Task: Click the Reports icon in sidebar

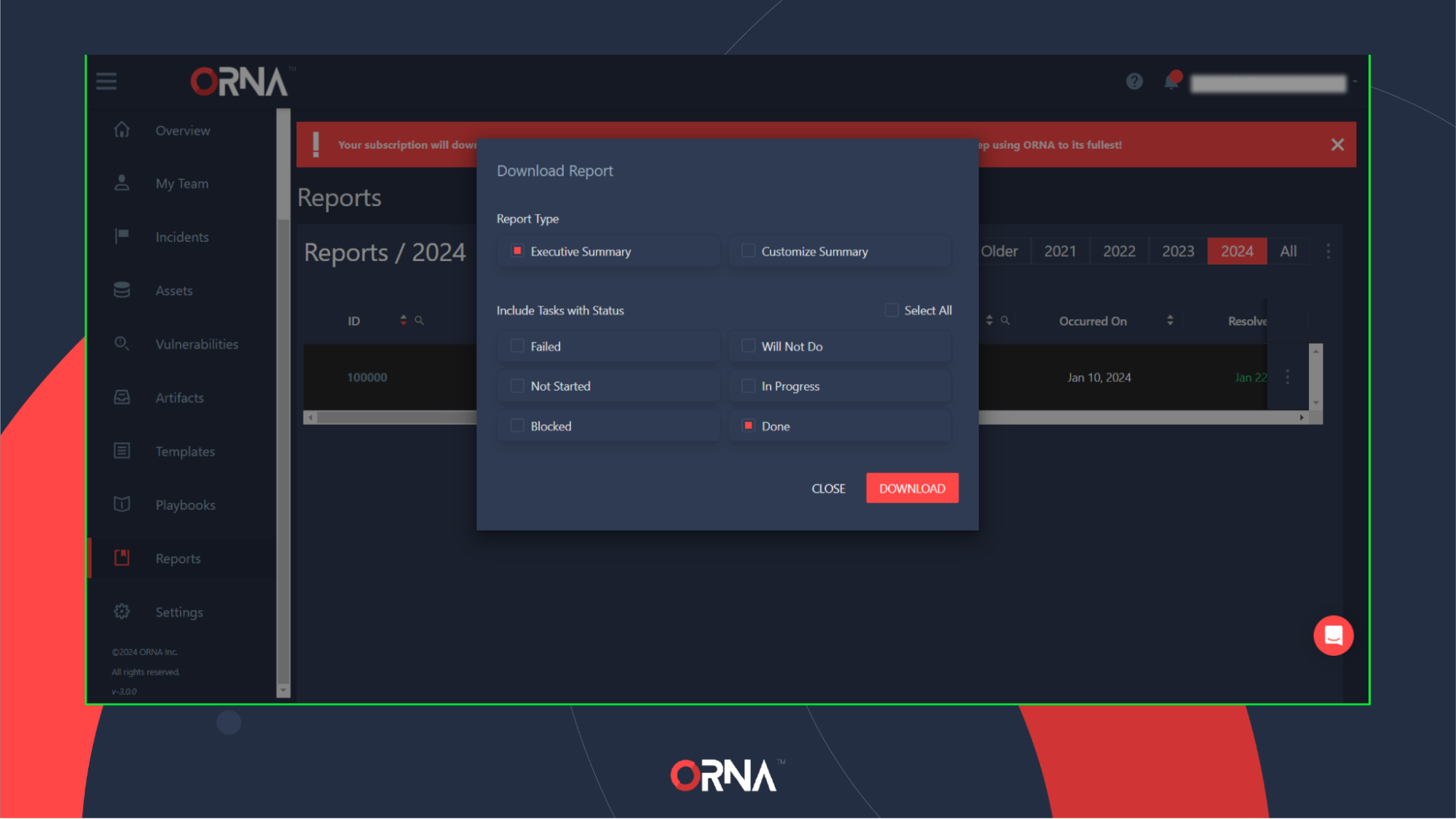Action: click(x=122, y=558)
